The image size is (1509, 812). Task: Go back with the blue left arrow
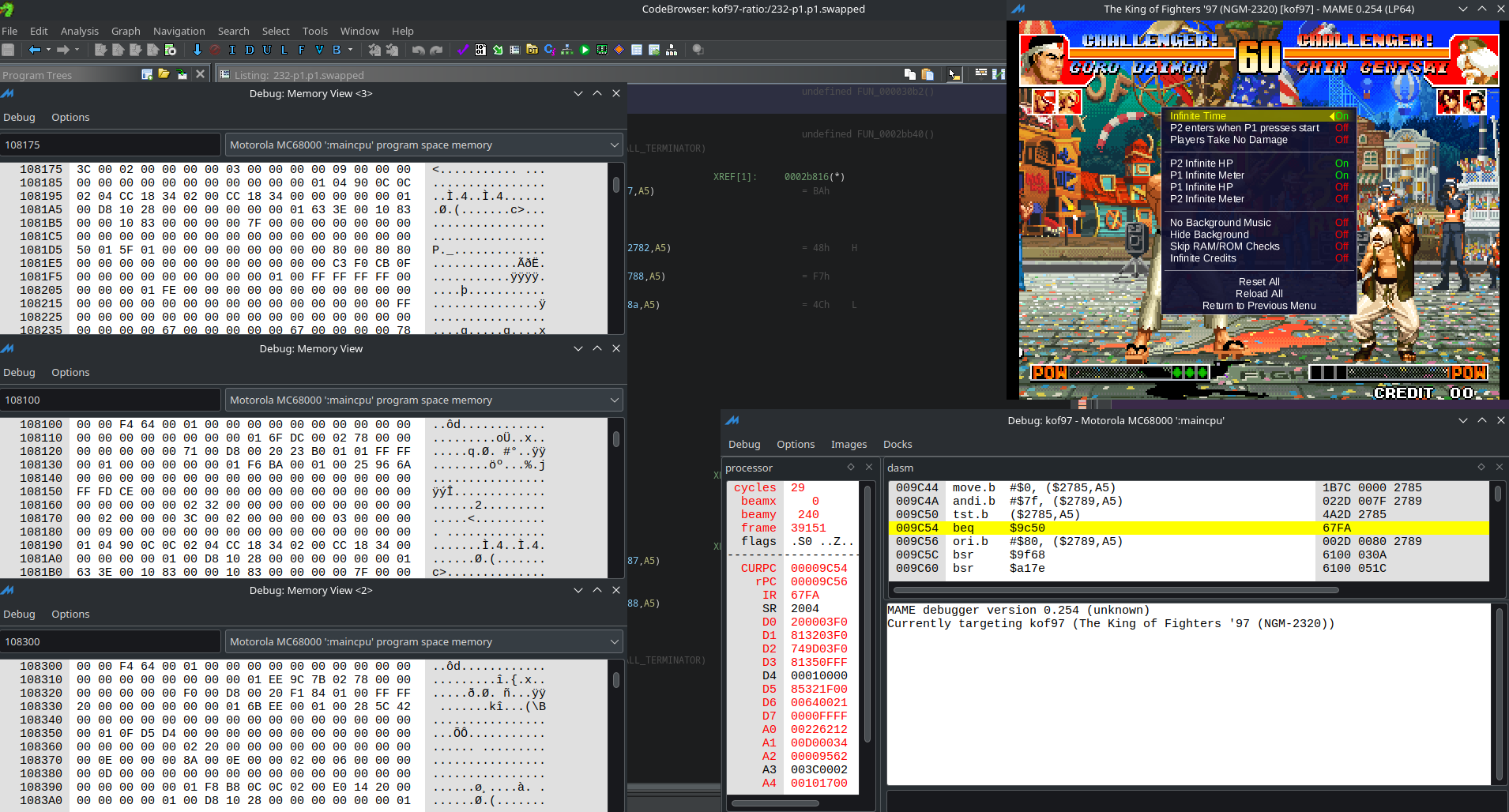(35, 50)
